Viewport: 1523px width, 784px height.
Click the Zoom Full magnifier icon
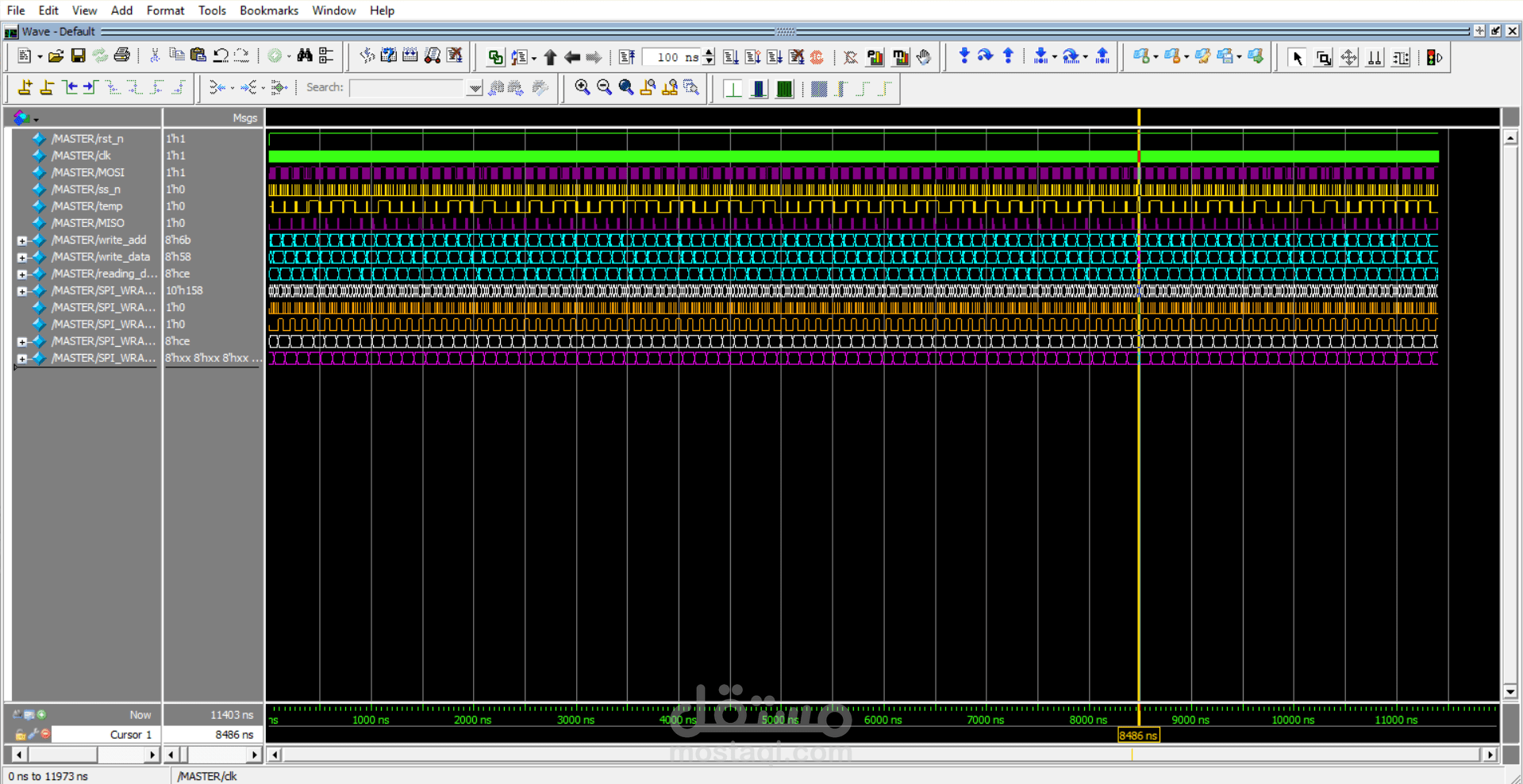point(626,88)
